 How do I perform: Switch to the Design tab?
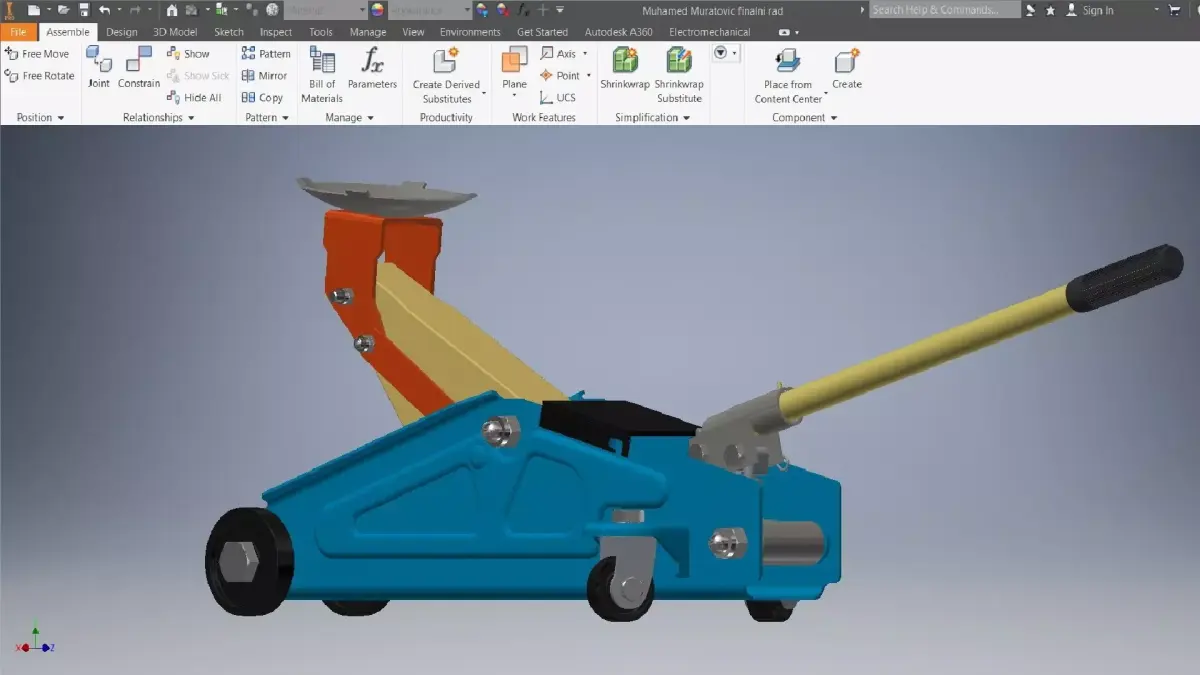tap(122, 32)
